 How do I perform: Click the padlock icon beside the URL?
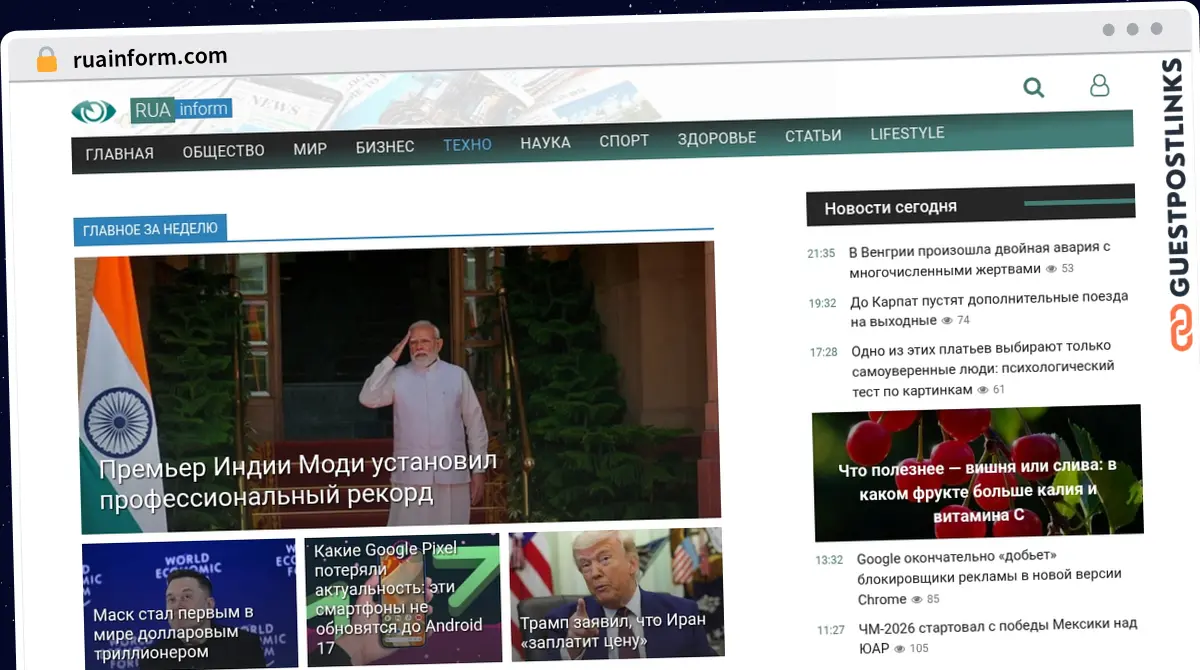[47, 59]
